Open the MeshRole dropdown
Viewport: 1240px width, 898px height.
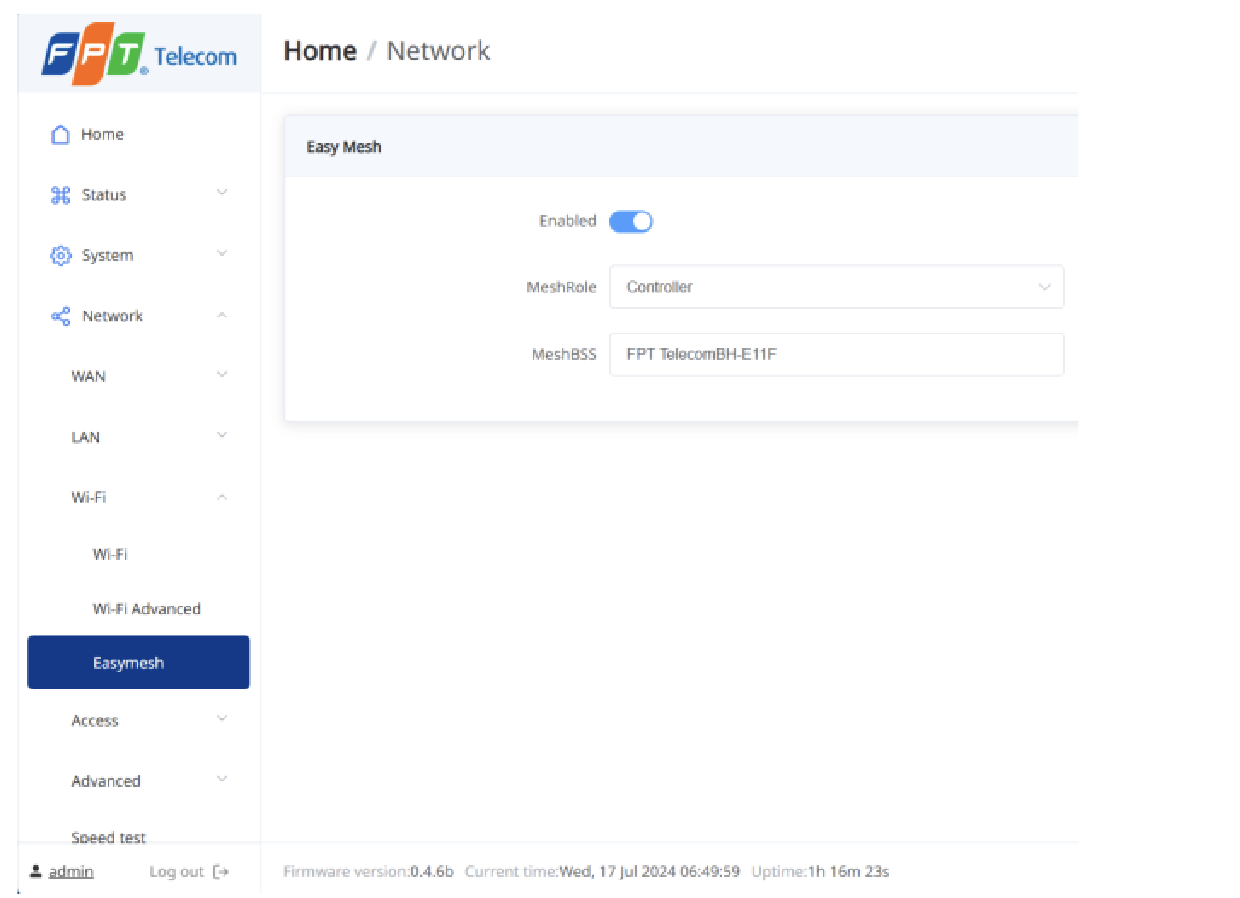pyautogui.click(x=836, y=287)
